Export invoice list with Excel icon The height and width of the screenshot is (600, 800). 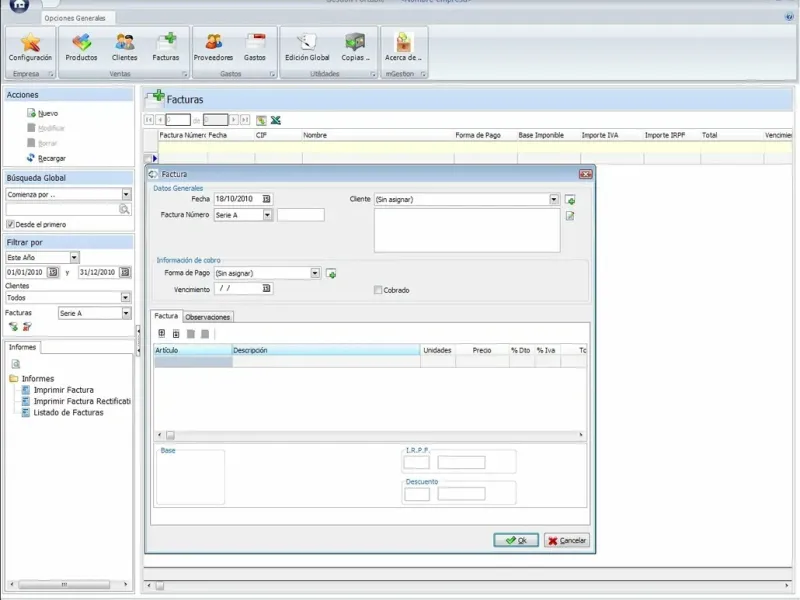276,120
